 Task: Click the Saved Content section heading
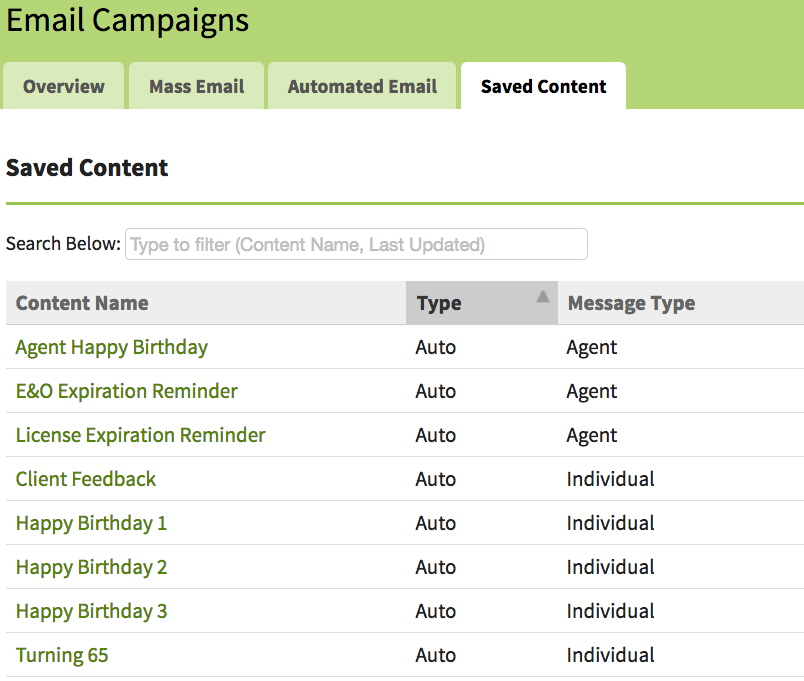point(87,167)
